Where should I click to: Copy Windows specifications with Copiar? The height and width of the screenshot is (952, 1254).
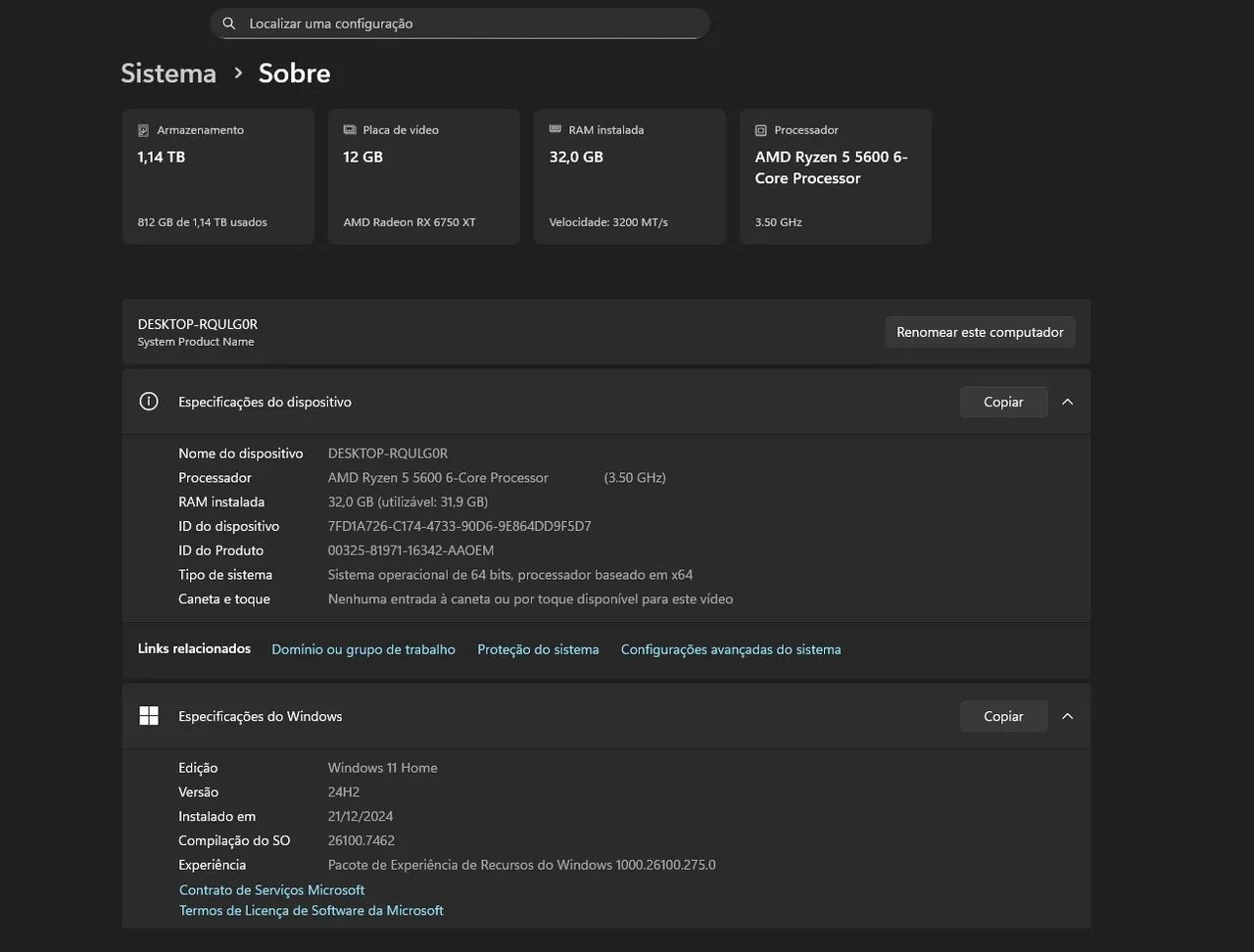point(1003,716)
